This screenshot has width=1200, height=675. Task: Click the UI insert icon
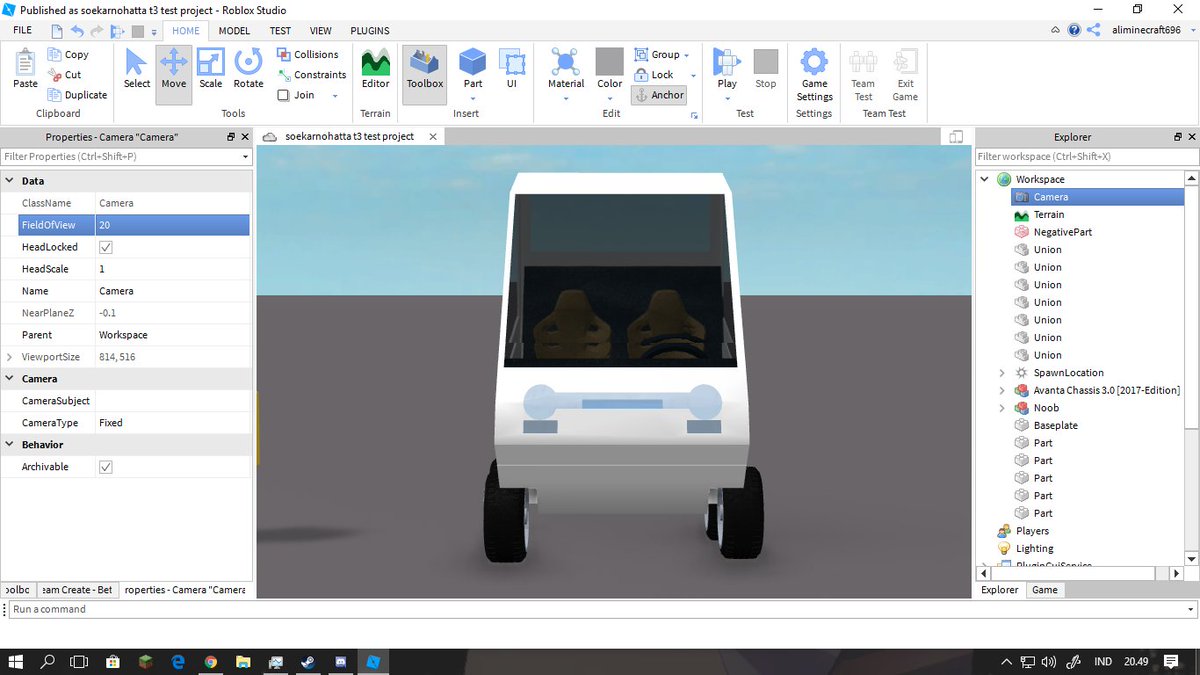[x=512, y=63]
